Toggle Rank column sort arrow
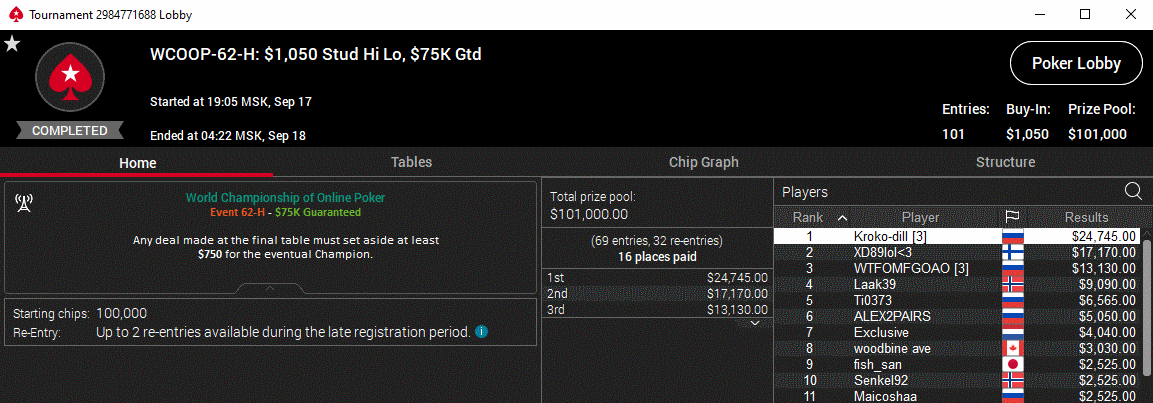Screen dimensions: 1153x403 [x=842, y=217]
